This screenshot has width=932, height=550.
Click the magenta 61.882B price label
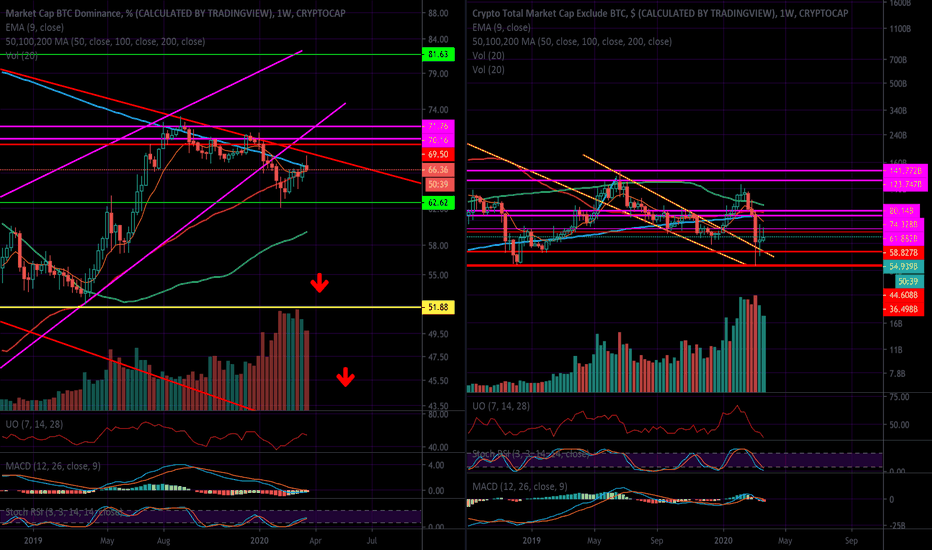pyautogui.click(x=903, y=238)
